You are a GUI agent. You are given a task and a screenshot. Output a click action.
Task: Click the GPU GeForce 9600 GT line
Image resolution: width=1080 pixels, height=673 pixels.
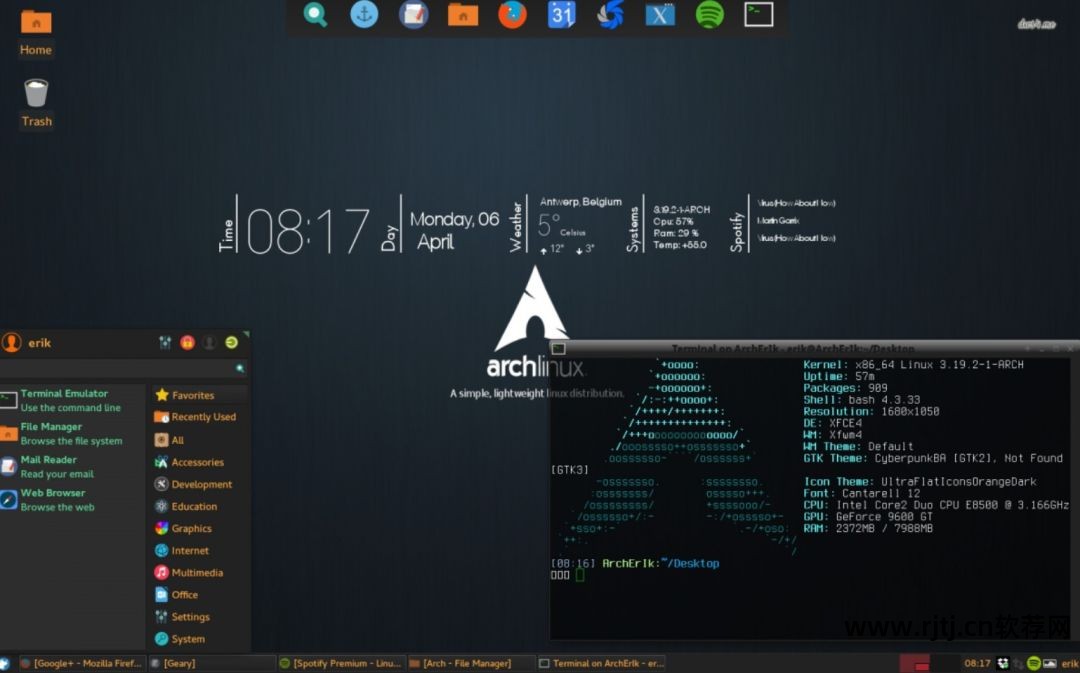point(868,517)
